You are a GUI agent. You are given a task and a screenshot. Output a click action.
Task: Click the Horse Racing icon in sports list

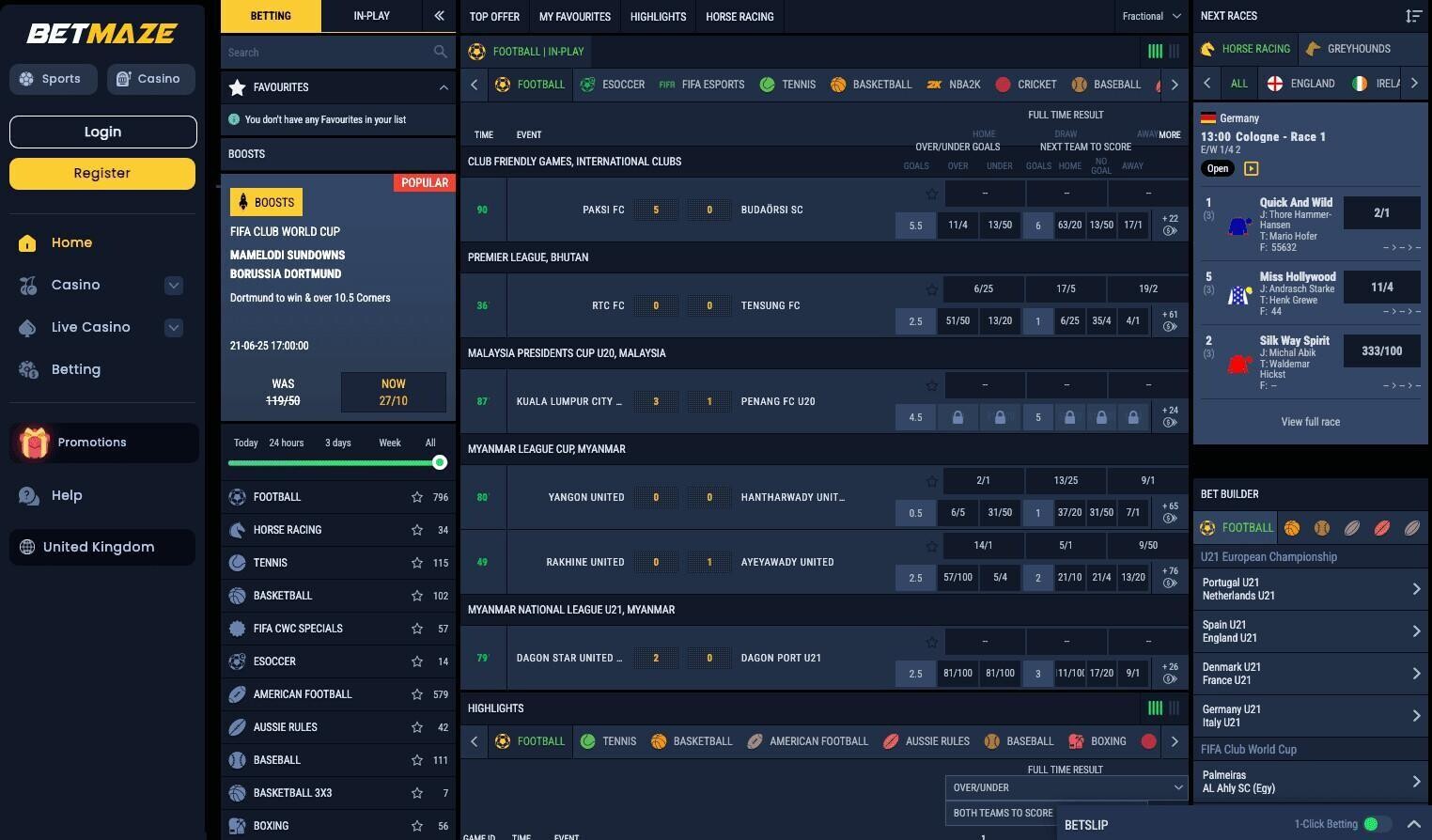pyautogui.click(x=238, y=530)
